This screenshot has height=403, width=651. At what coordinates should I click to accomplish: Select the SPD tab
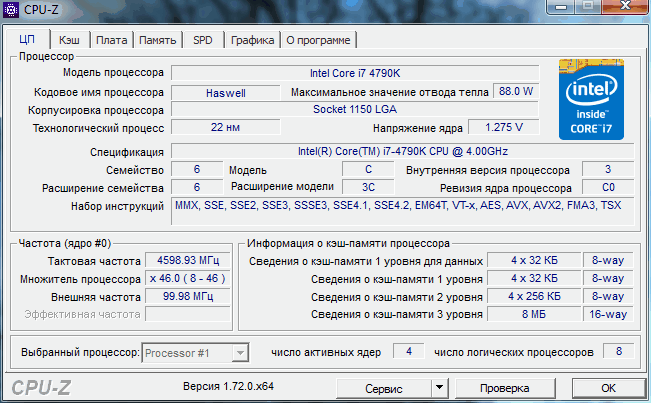coord(203,40)
